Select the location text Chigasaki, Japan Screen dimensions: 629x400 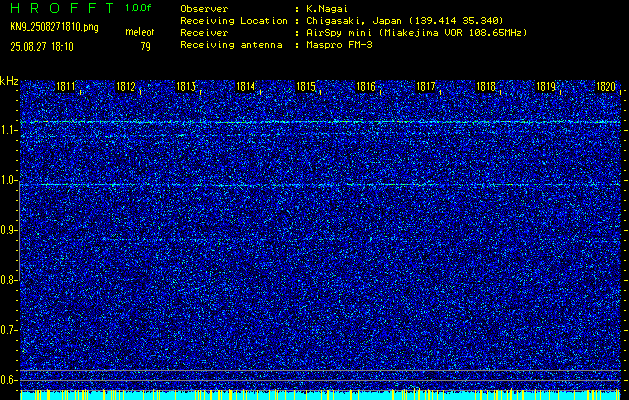(x=355, y=21)
